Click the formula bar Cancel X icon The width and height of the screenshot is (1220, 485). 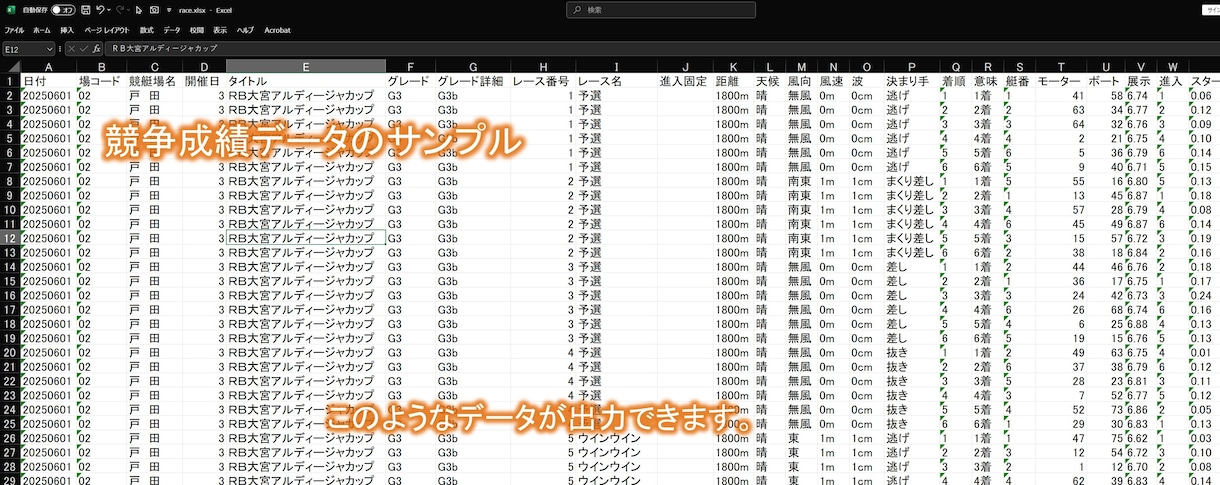point(72,48)
